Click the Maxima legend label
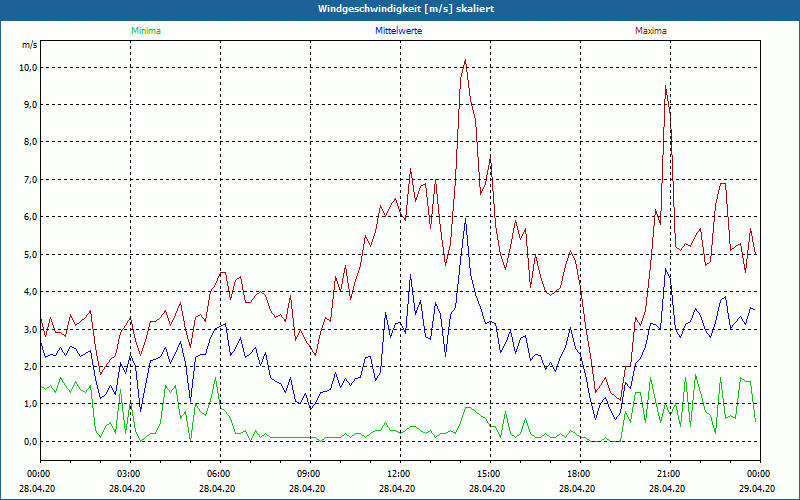800x500 pixels. [x=651, y=31]
